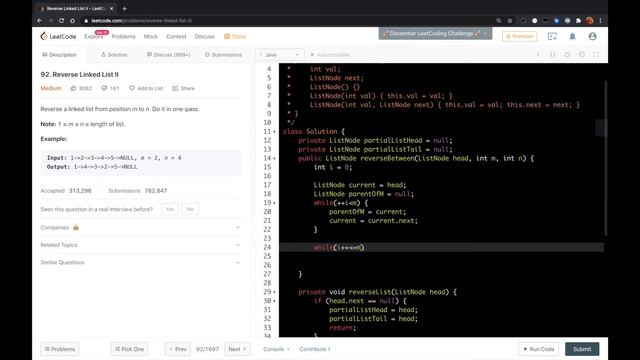Add problem to list heart icon

[132, 88]
